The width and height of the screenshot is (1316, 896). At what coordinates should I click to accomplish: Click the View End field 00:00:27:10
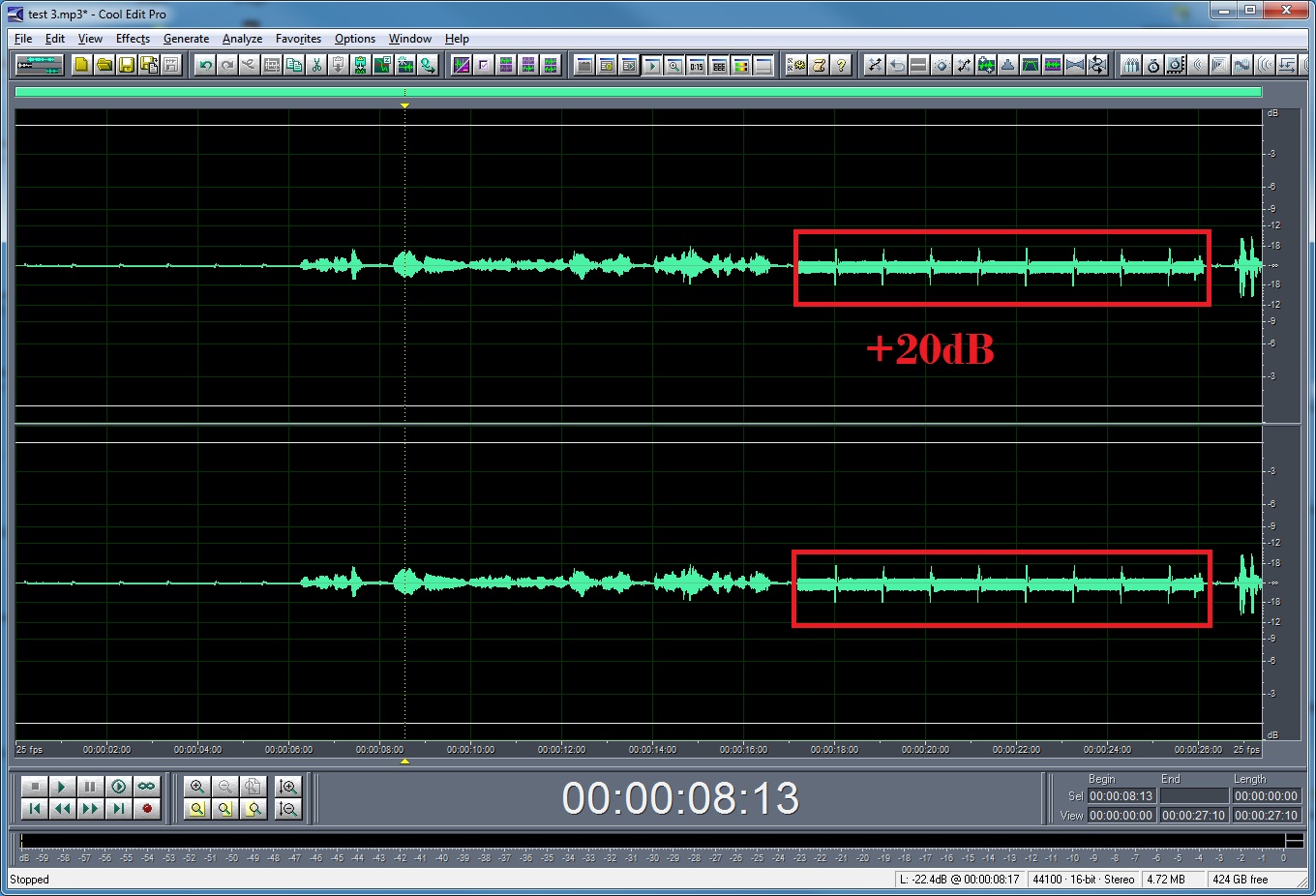point(1194,816)
